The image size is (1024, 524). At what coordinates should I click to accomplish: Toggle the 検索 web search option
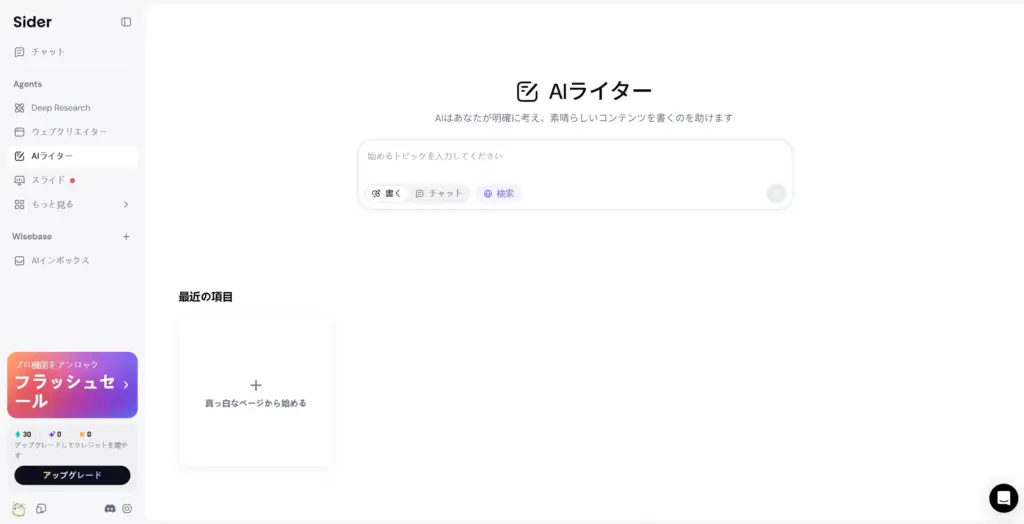[x=499, y=193]
